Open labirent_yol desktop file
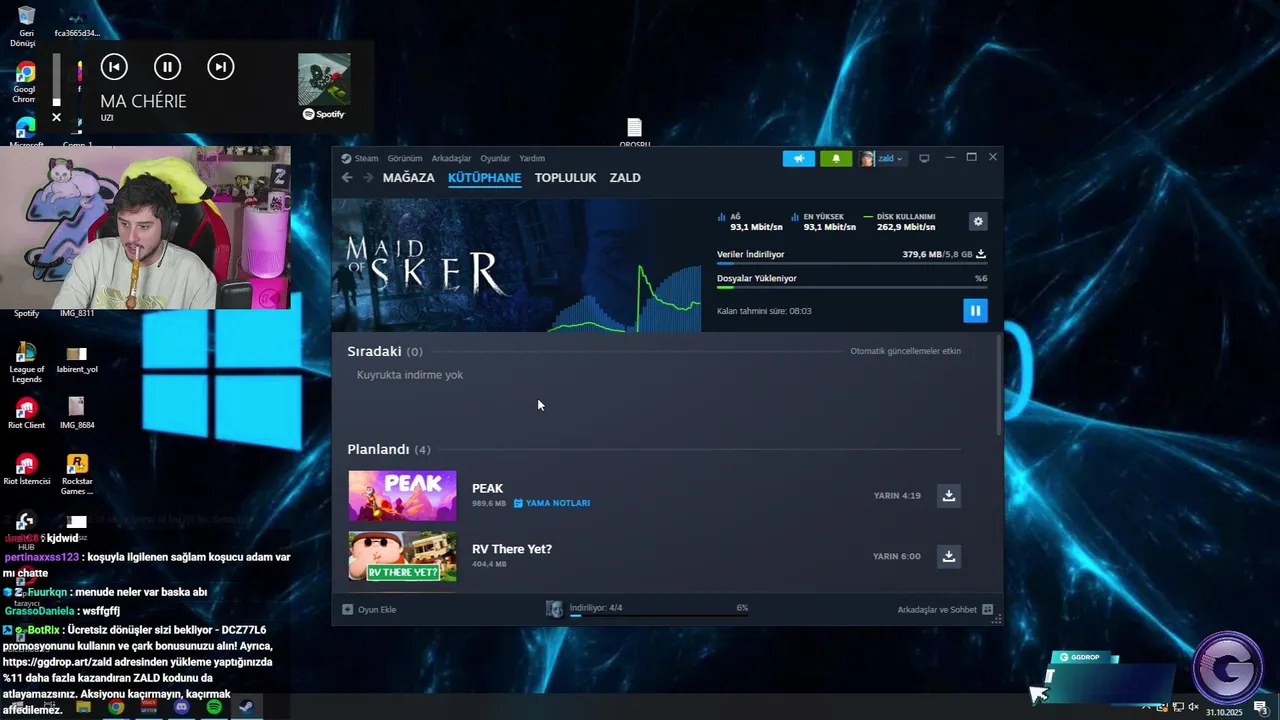 click(77, 360)
